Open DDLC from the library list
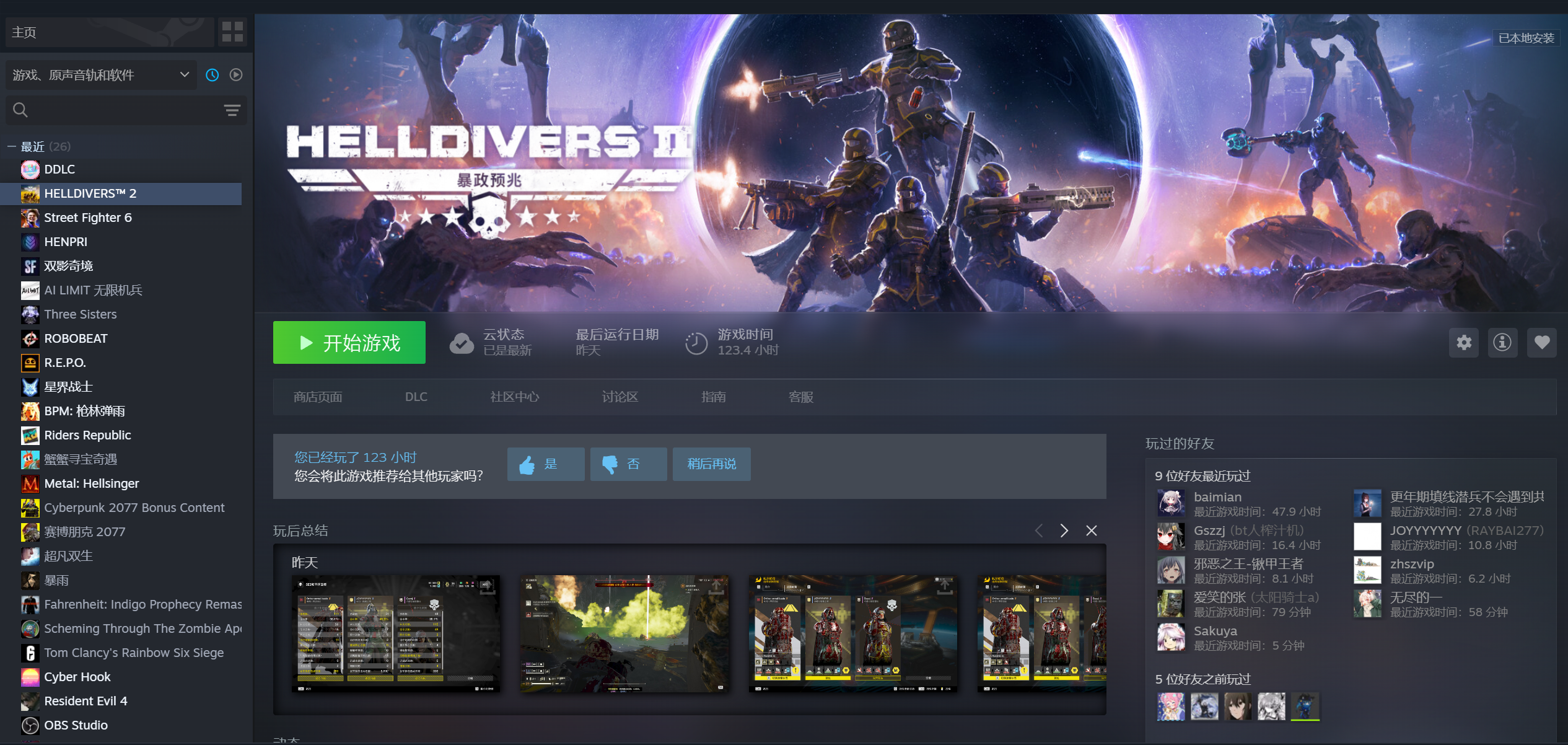This screenshot has height=745, width=1568. pos(121,169)
